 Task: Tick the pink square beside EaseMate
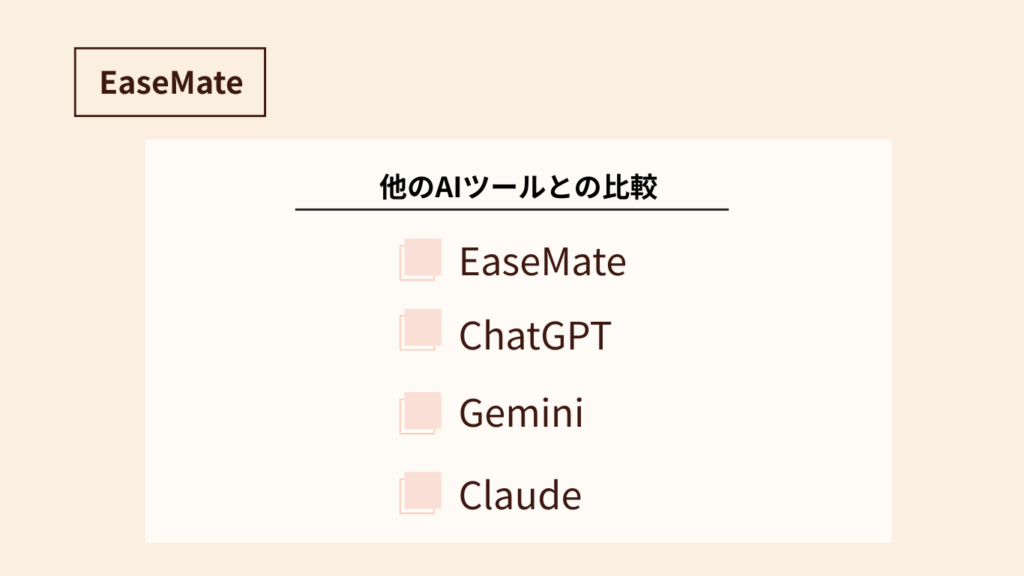point(421,259)
